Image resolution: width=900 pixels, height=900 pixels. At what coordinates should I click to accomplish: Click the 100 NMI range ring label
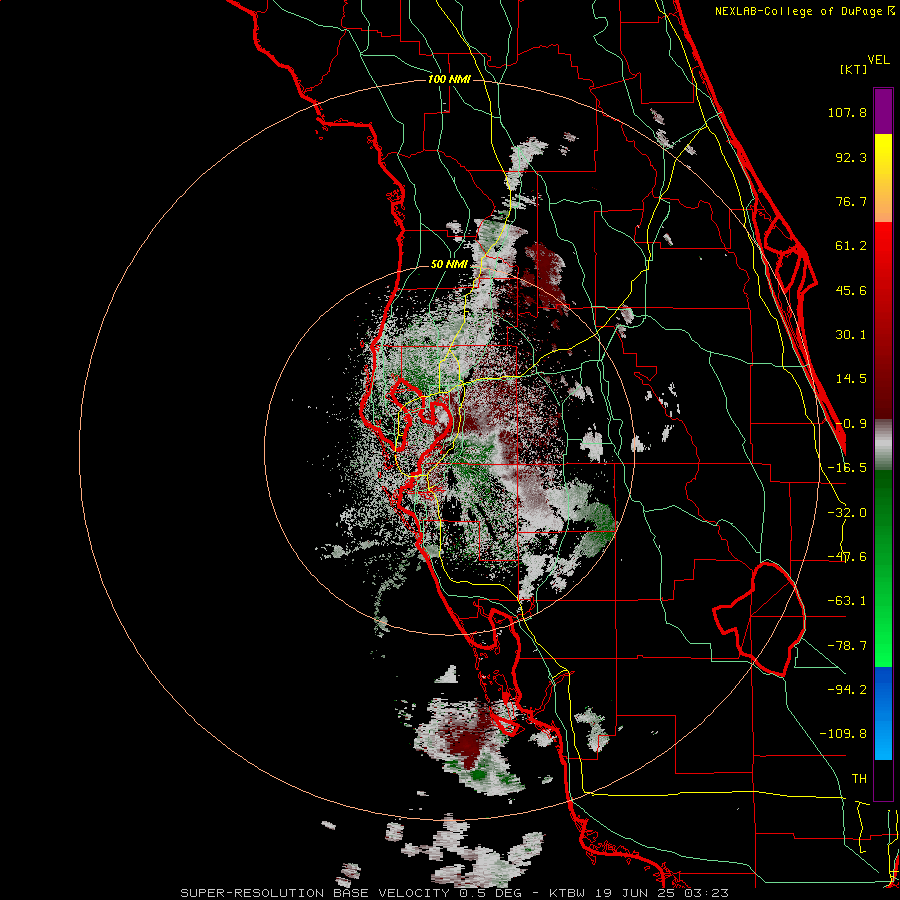(449, 79)
